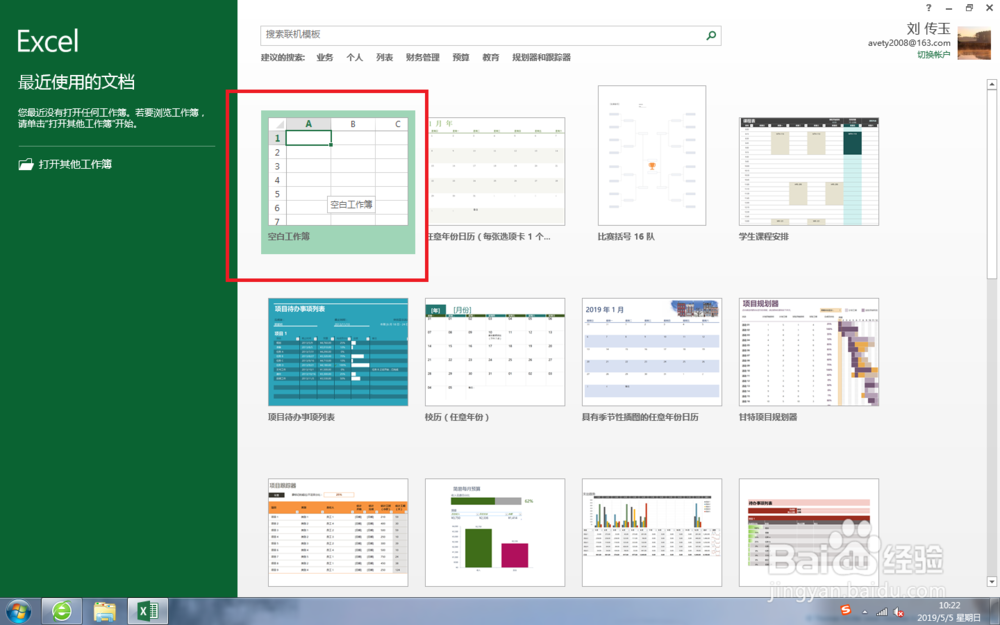
Task: Select the 业务 suggested search
Action: (325, 57)
